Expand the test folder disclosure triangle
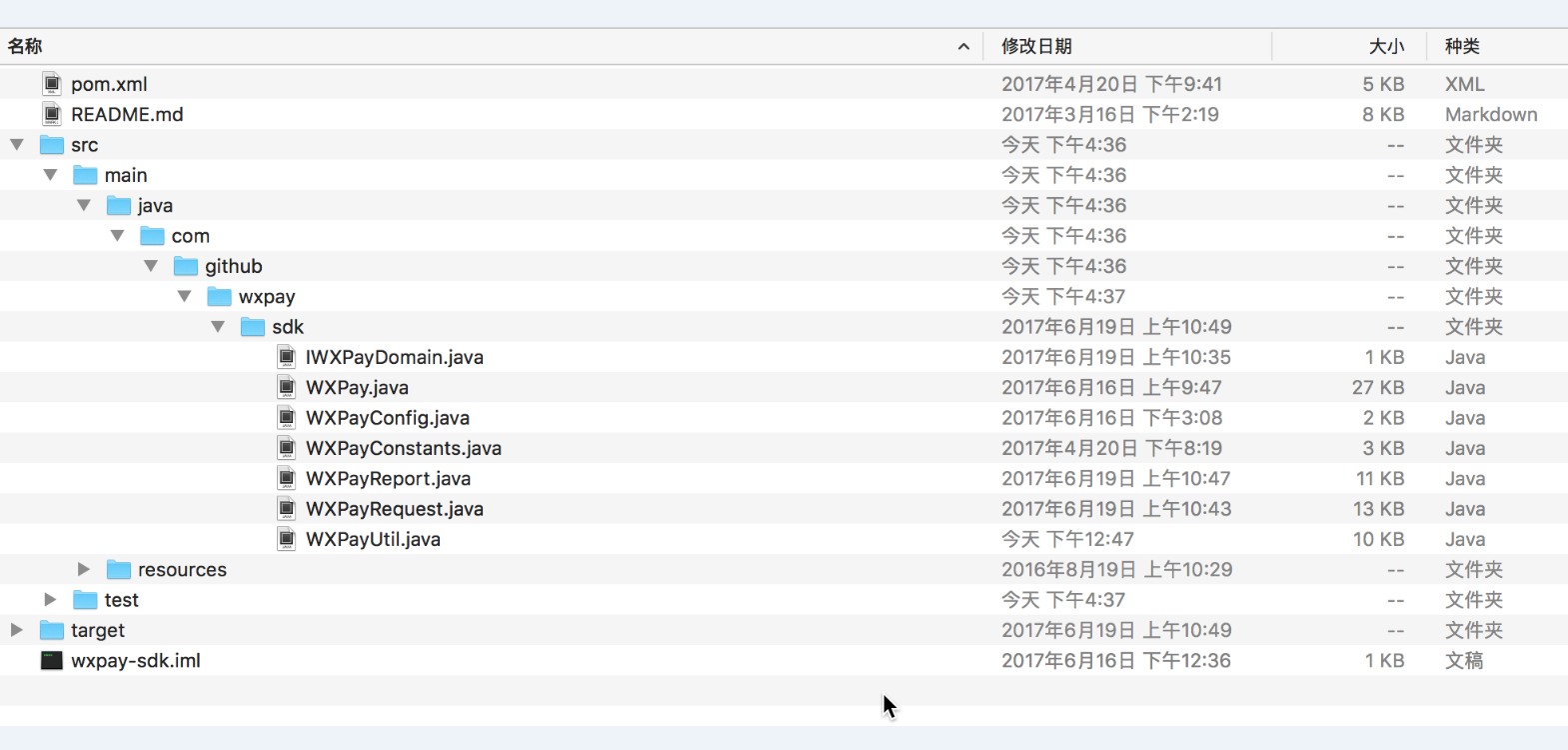1568x750 pixels. [50, 600]
